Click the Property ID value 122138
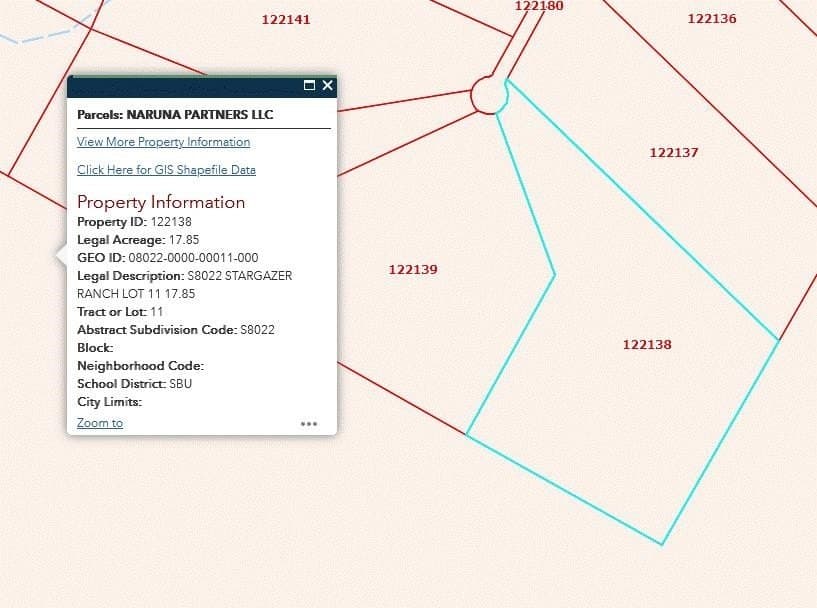 170,221
